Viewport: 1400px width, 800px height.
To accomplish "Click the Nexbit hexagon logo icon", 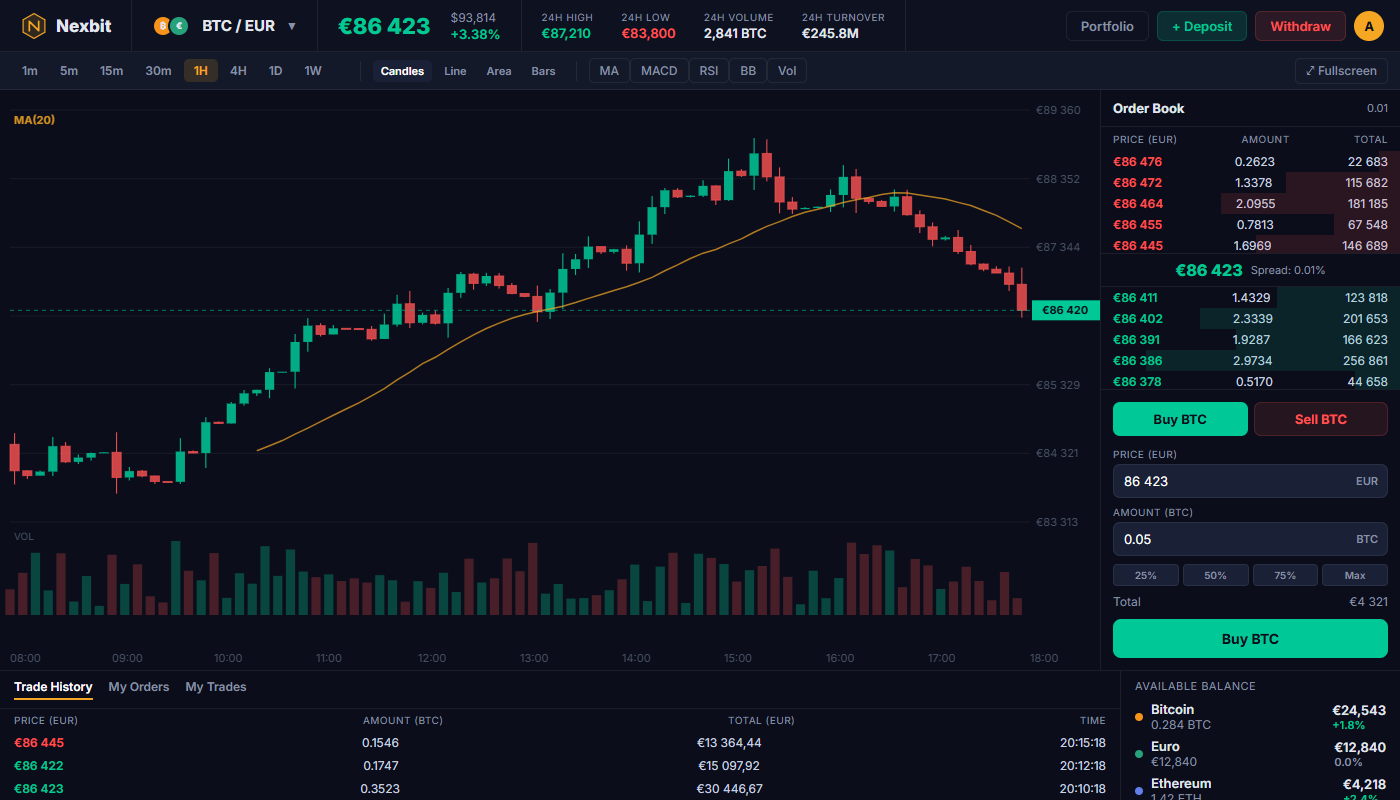I will (x=34, y=26).
